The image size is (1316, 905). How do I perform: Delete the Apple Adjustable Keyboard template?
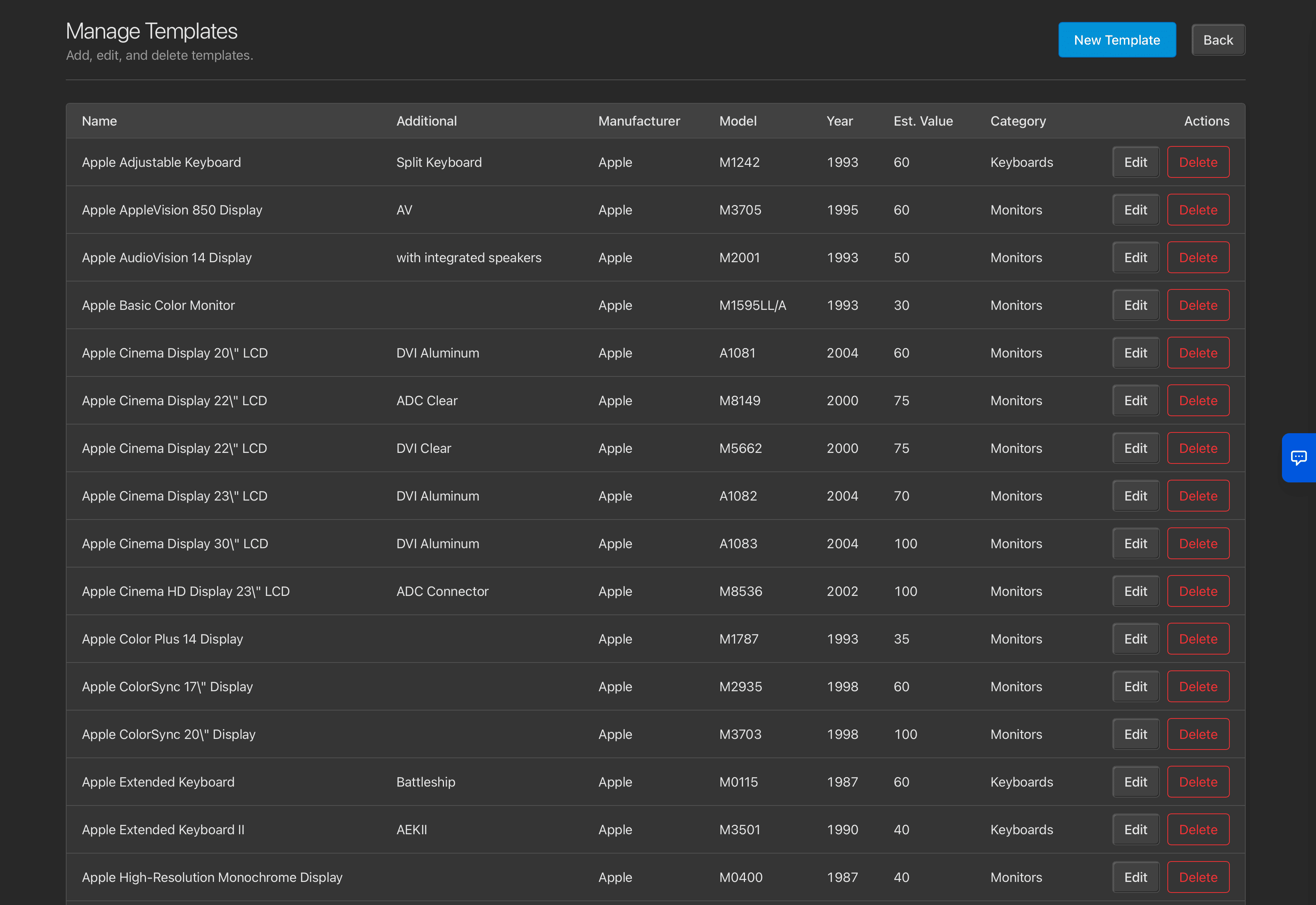tap(1198, 162)
